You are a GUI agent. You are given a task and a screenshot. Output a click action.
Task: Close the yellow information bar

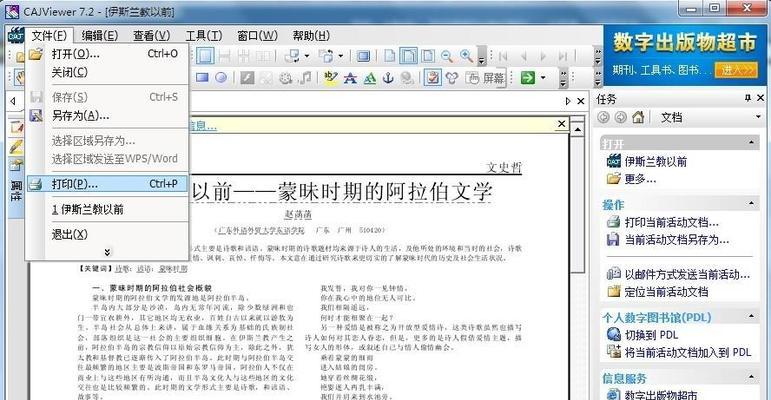[562, 124]
